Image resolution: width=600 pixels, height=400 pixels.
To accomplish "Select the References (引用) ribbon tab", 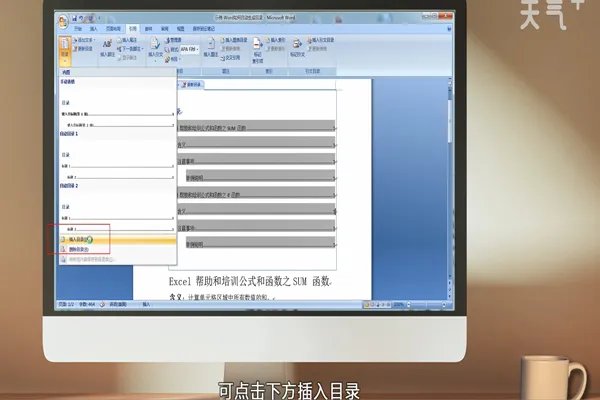I will (x=133, y=29).
